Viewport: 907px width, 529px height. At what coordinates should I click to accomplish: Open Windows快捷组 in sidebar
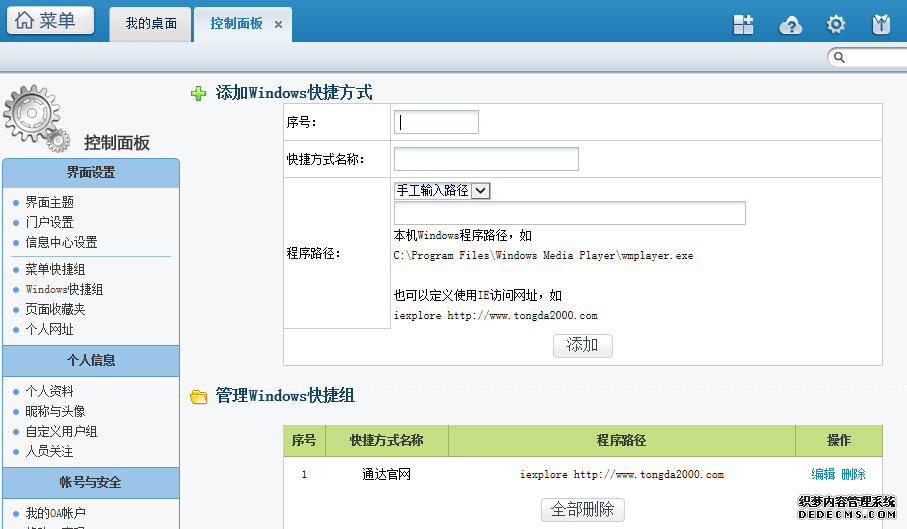click(64, 289)
